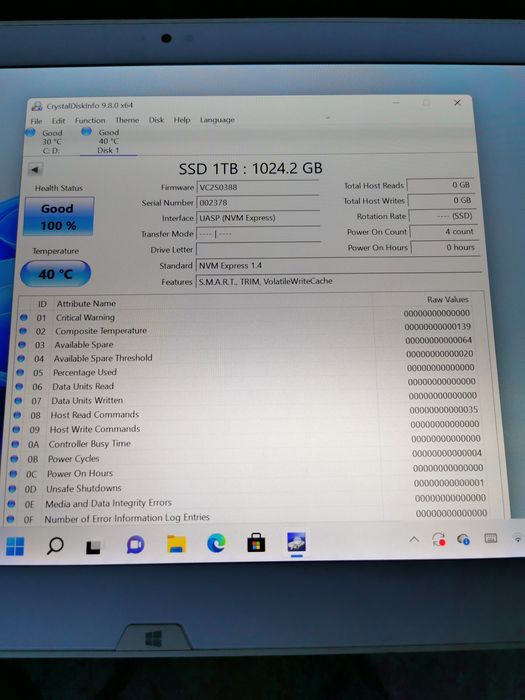Click the sync tray icon with red dot
525x700 pixels.
click(439, 539)
